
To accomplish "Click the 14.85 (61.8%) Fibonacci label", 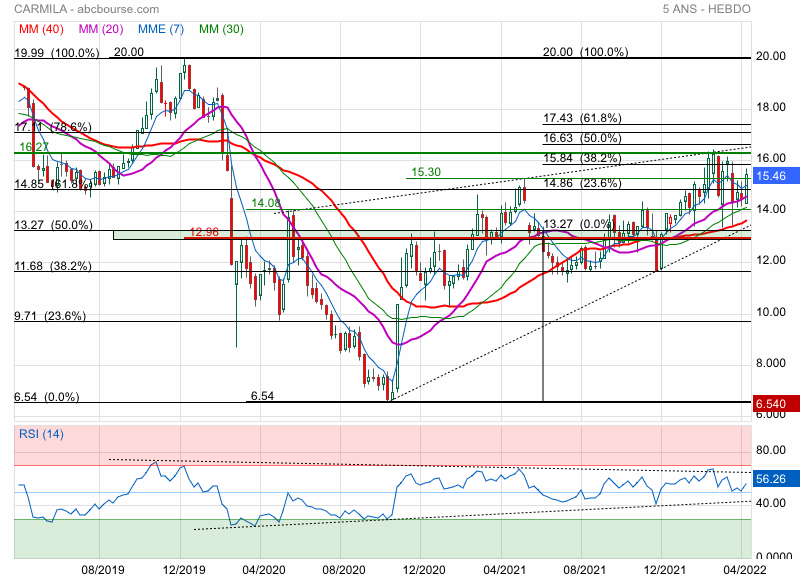I will [53, 184].
